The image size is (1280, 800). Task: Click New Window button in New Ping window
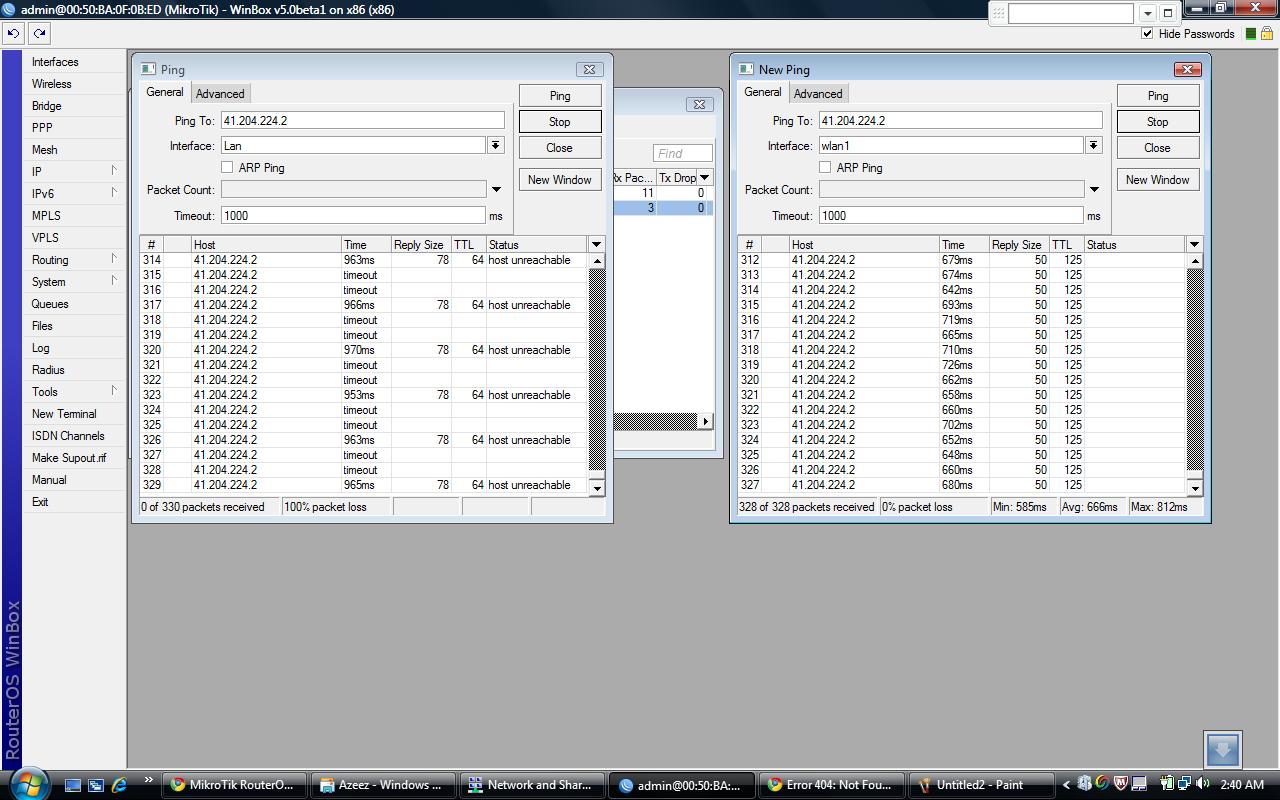tap(1158, 179)
